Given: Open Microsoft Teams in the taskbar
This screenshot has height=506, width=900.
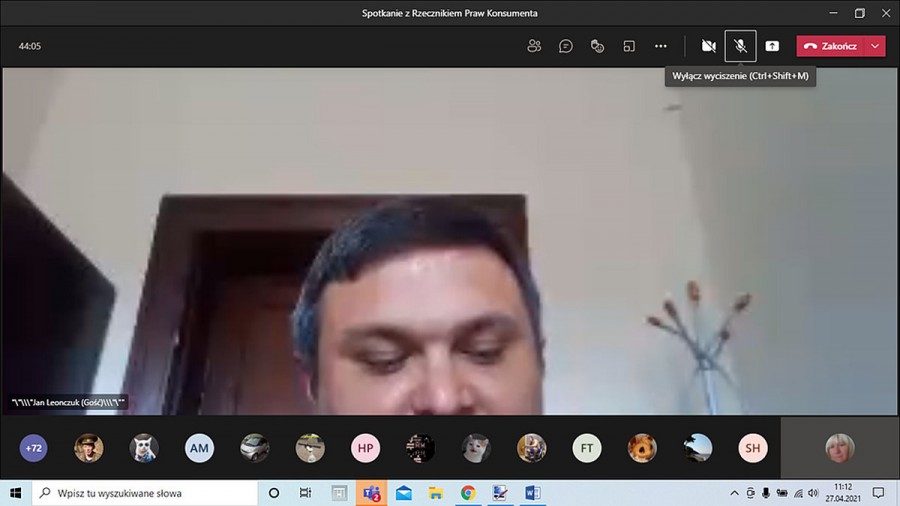Looking at the screenshot, I should click(371, 493).
